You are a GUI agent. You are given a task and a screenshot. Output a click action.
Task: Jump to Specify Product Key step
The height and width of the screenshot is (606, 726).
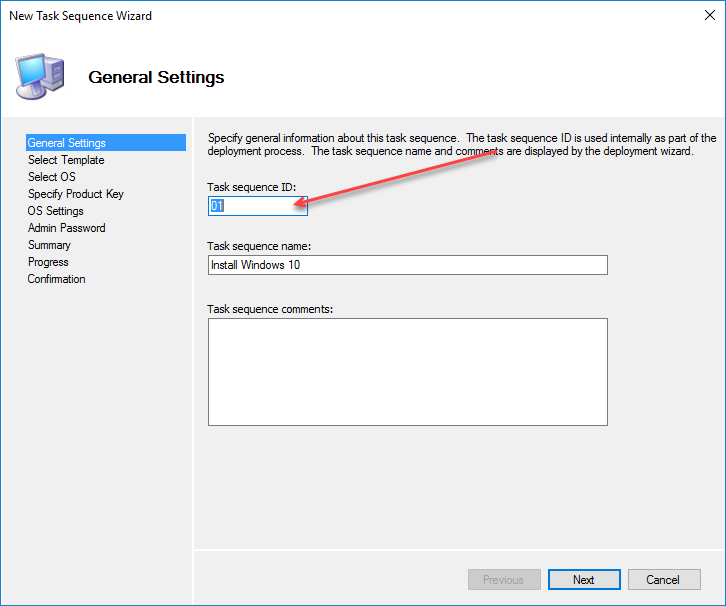pos(76,194)
